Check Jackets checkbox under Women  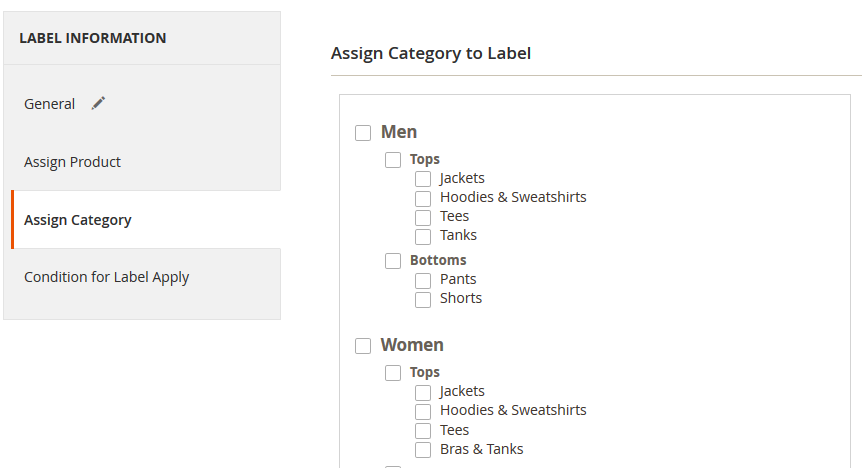point(423,392)
